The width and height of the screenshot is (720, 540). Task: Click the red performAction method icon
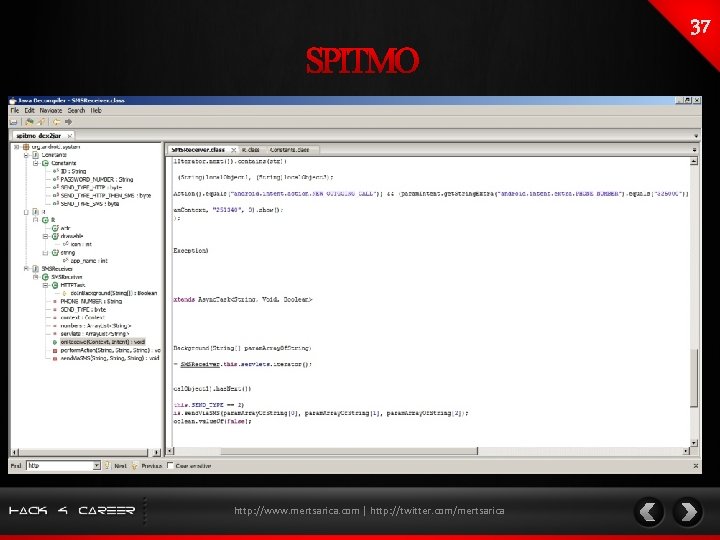point(55,350)
